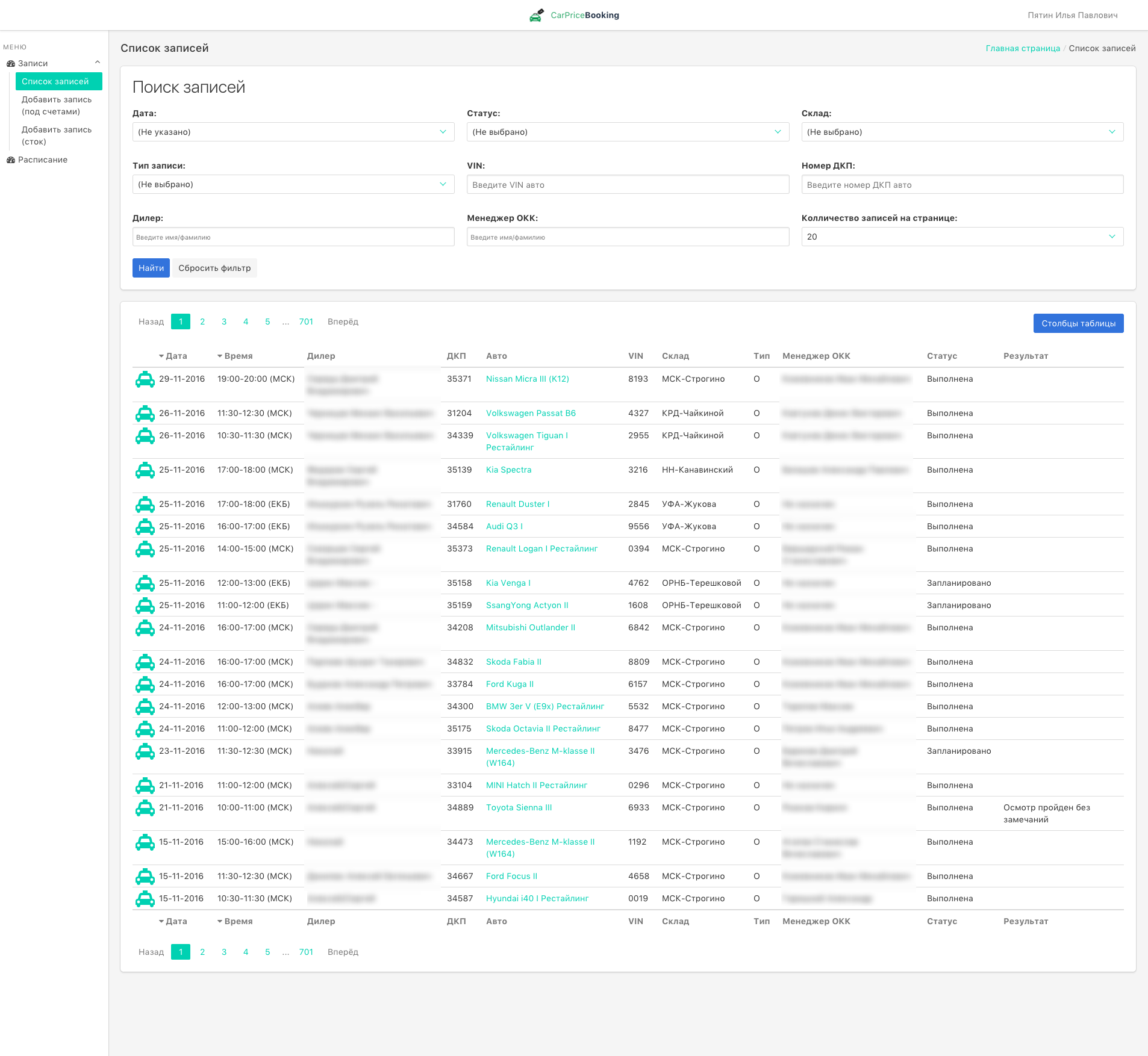
Task: Open the Склад filter dropdown
Action: (962, 132)
